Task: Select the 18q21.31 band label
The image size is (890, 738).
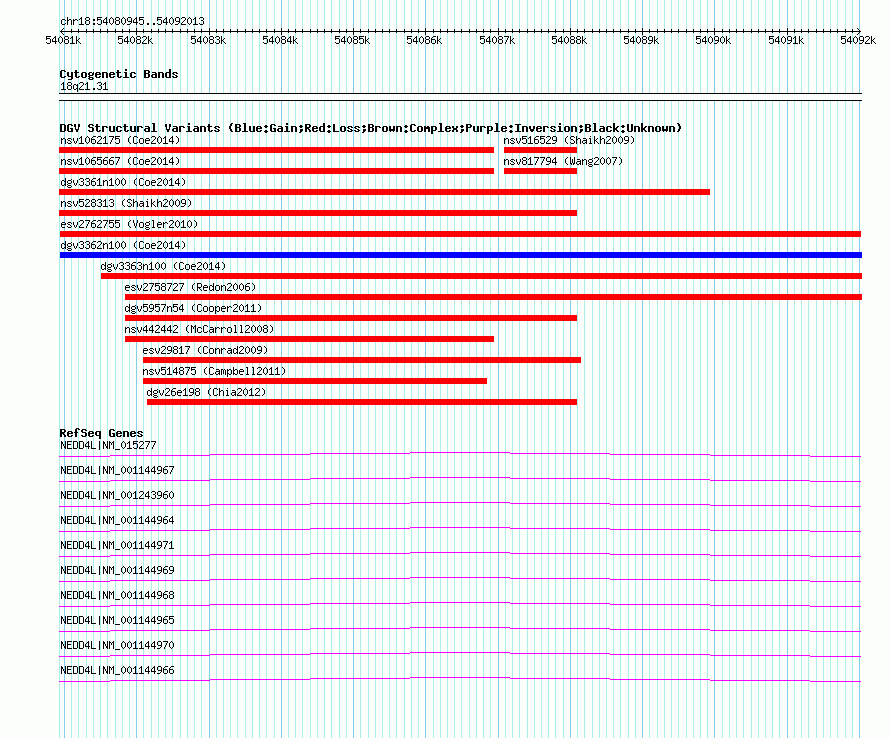Action: [x=84, y=86]
